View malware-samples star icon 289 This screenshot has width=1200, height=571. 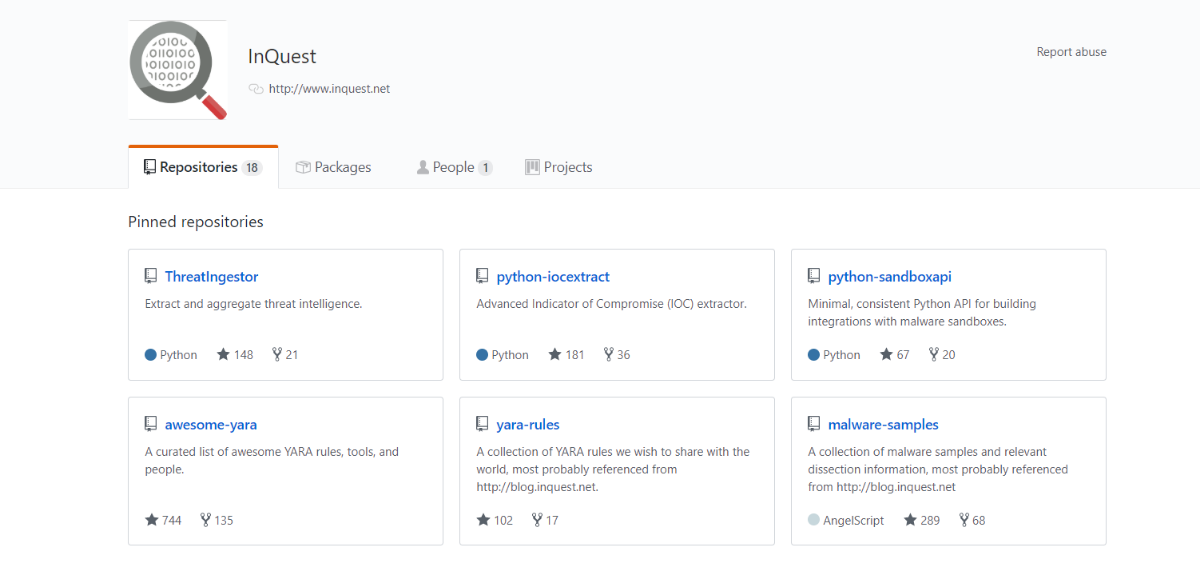click(910, 520)
